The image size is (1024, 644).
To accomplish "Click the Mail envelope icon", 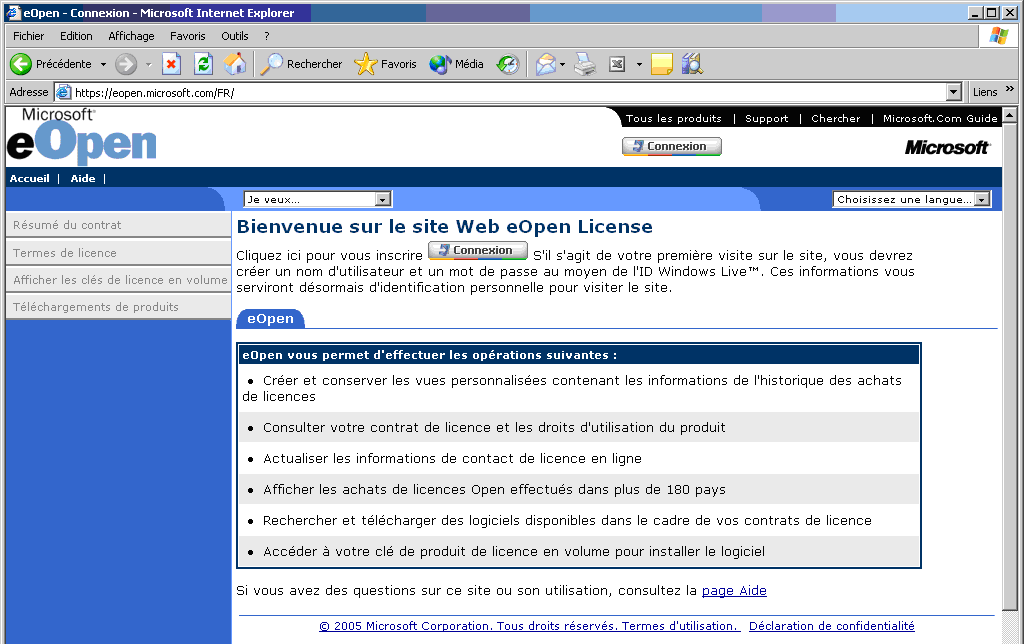I will point(545,64).
